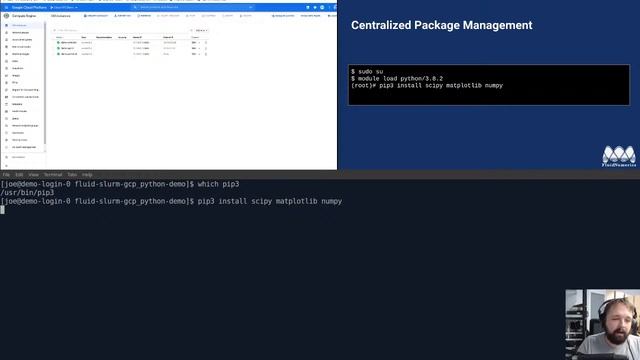Click the search products and resources field
The width and height of the screenshot is (640, 360).
coord(194,7)
